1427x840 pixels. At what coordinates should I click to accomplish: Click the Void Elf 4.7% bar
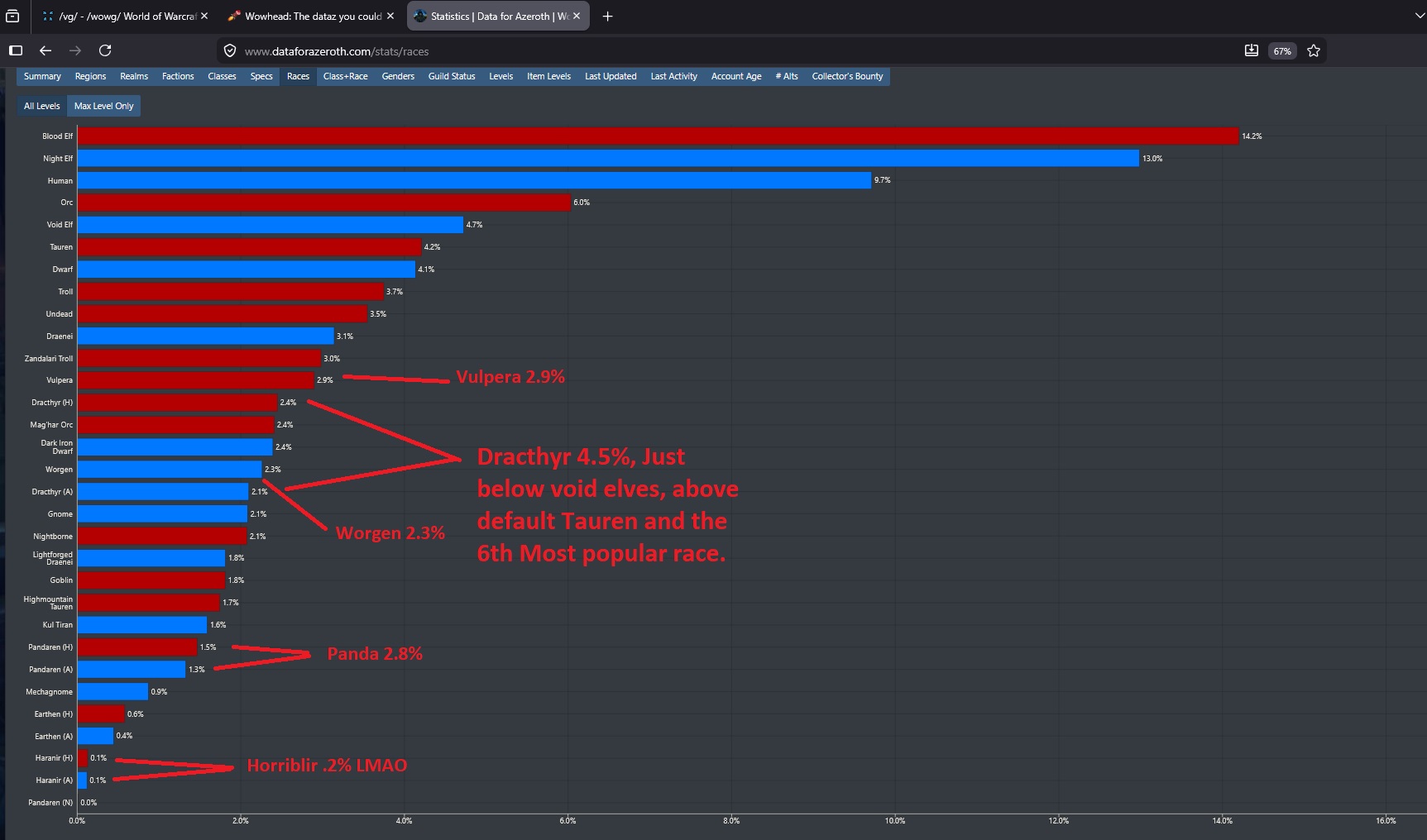[x=271, y=225]
